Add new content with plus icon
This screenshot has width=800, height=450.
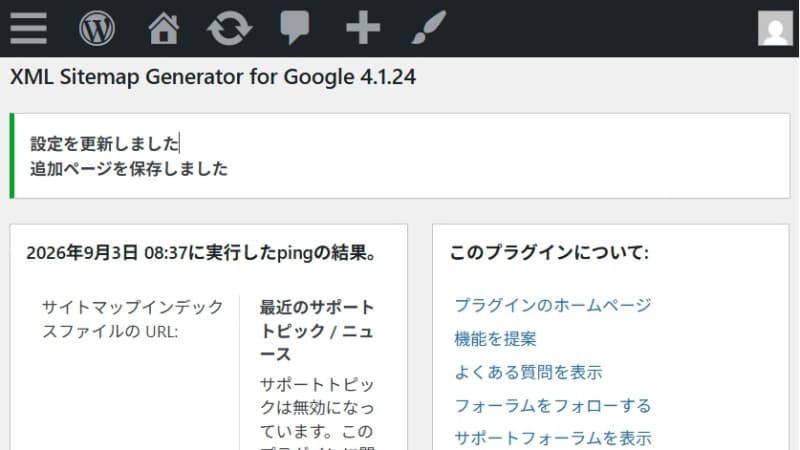363,28
